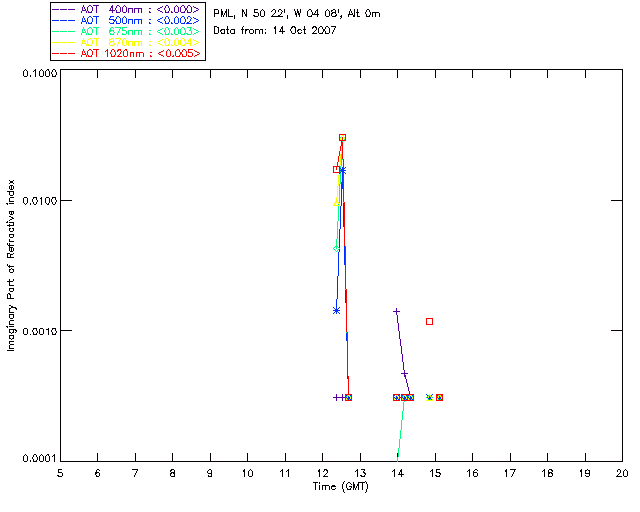The image size is (640, 512).
Task: Click the x-axis tick label 17
Action: [510, 473]
